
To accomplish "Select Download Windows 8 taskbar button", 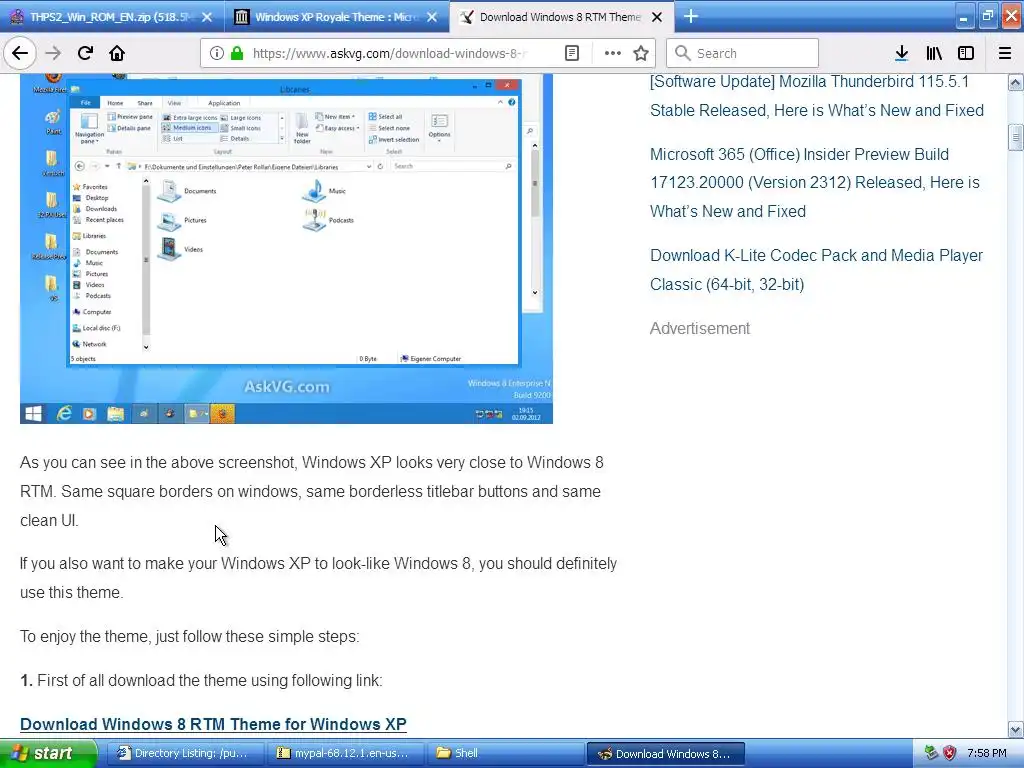I will pos(665,753).
